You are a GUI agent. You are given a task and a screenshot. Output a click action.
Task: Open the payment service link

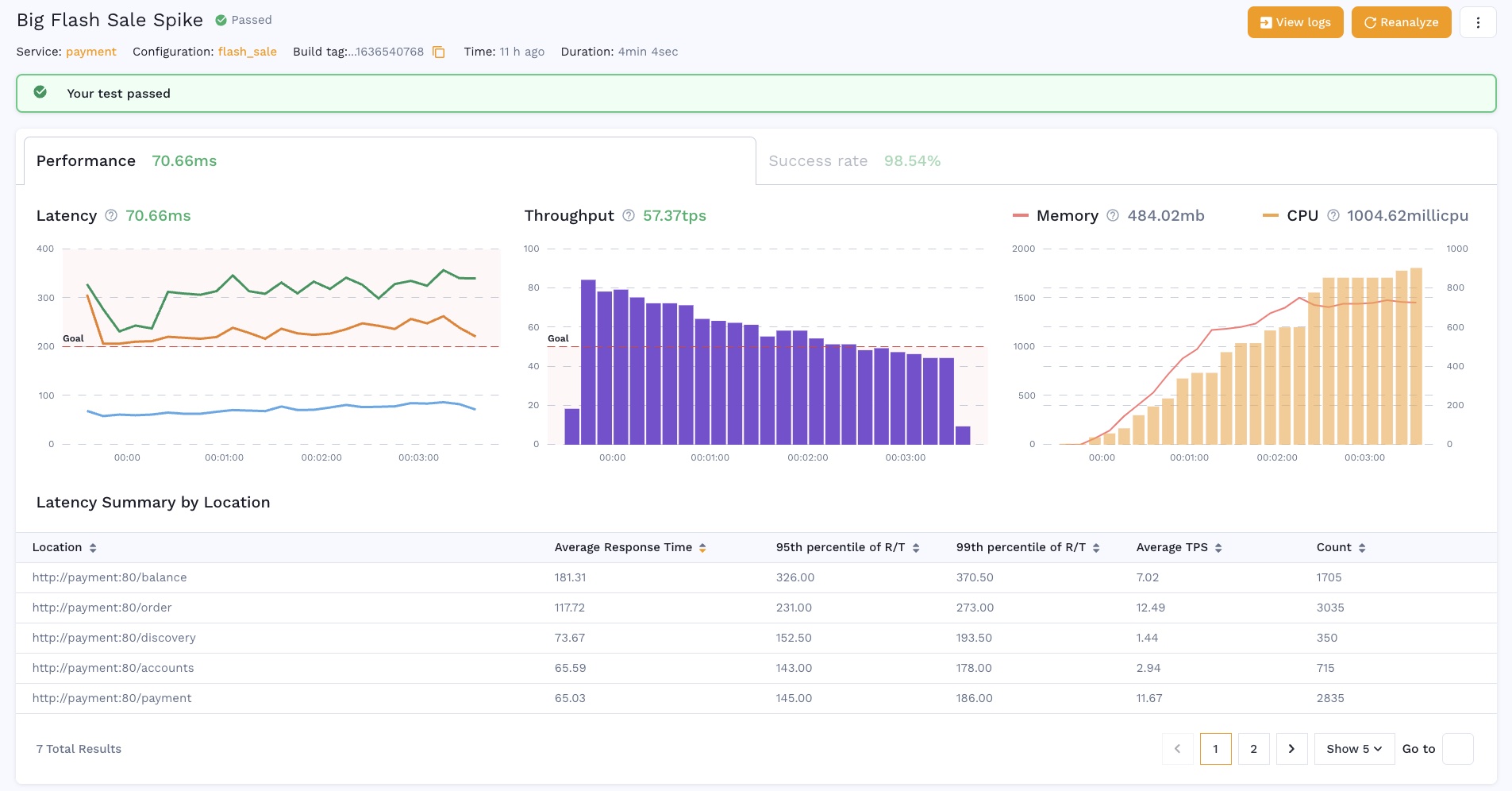pos(90,52)
